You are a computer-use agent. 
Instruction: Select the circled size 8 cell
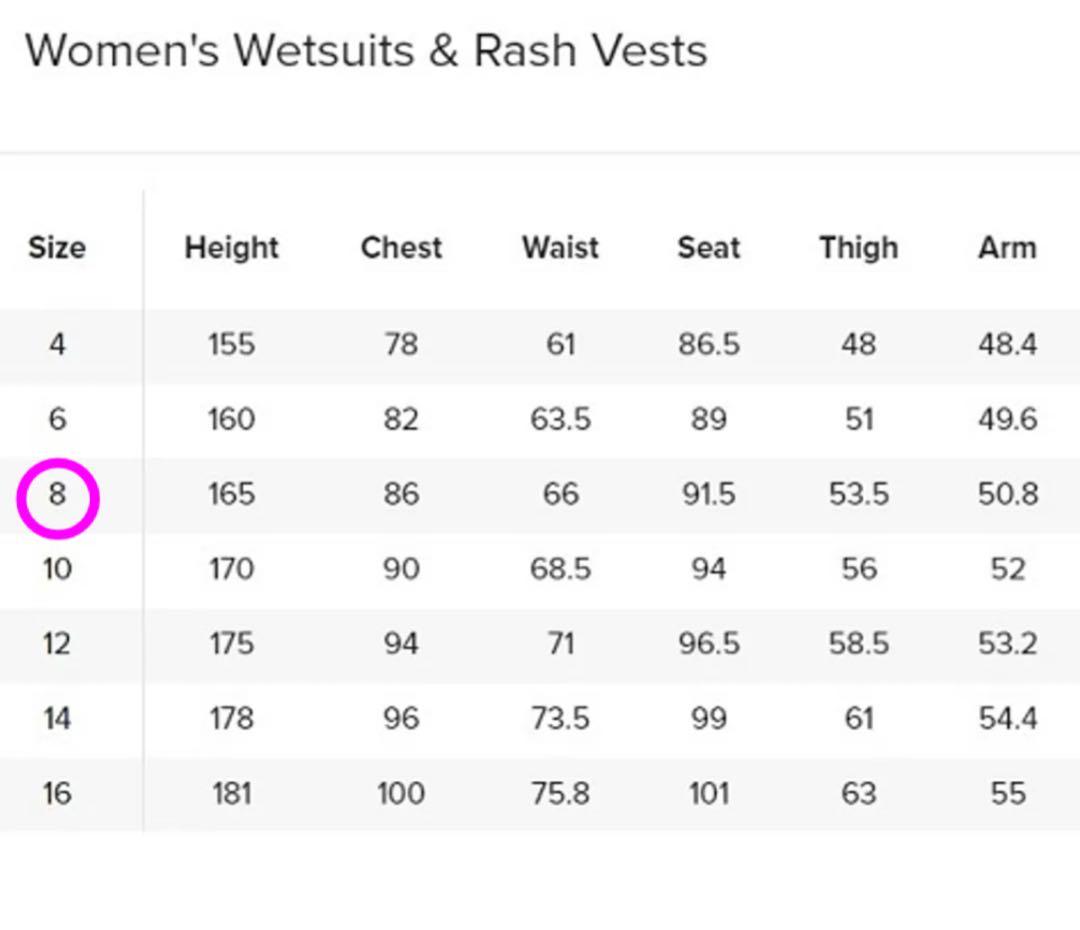57,495
